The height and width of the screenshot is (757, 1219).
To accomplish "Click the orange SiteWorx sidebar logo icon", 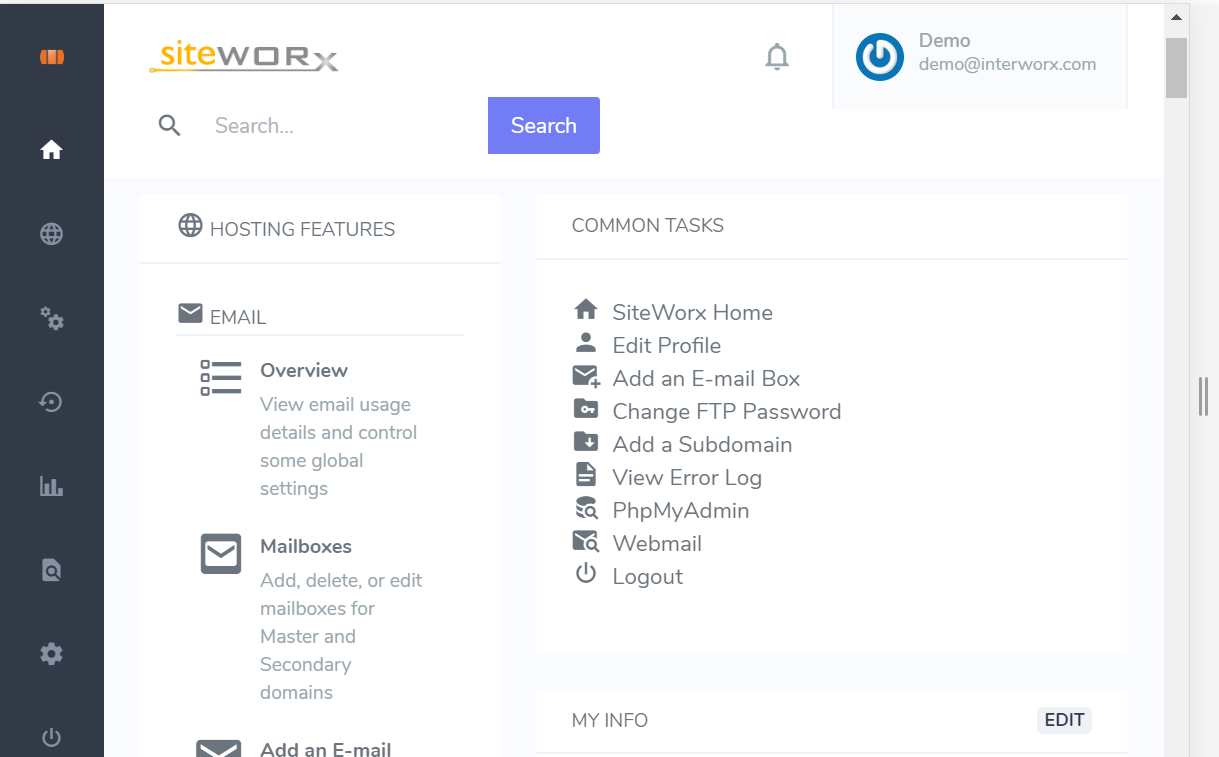I will [x=52, y=57].
